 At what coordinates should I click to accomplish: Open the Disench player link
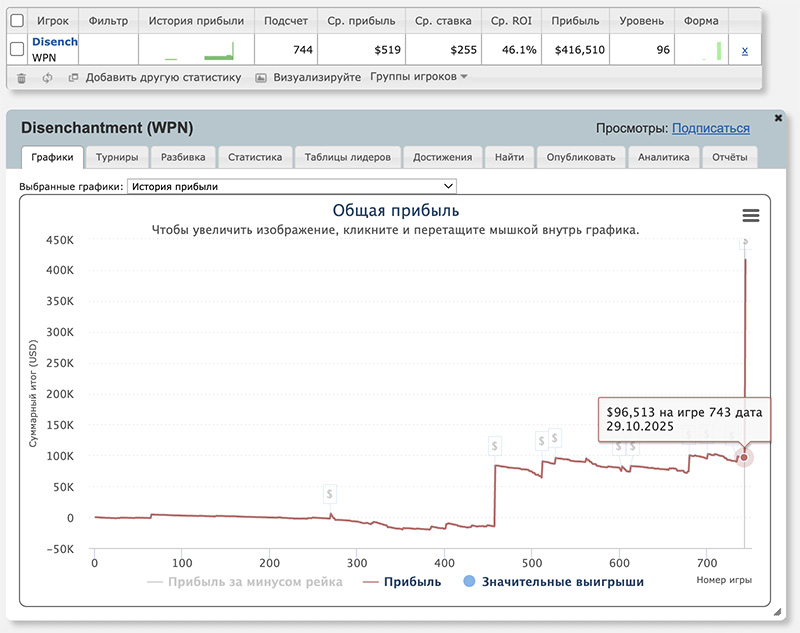(55, 43)
